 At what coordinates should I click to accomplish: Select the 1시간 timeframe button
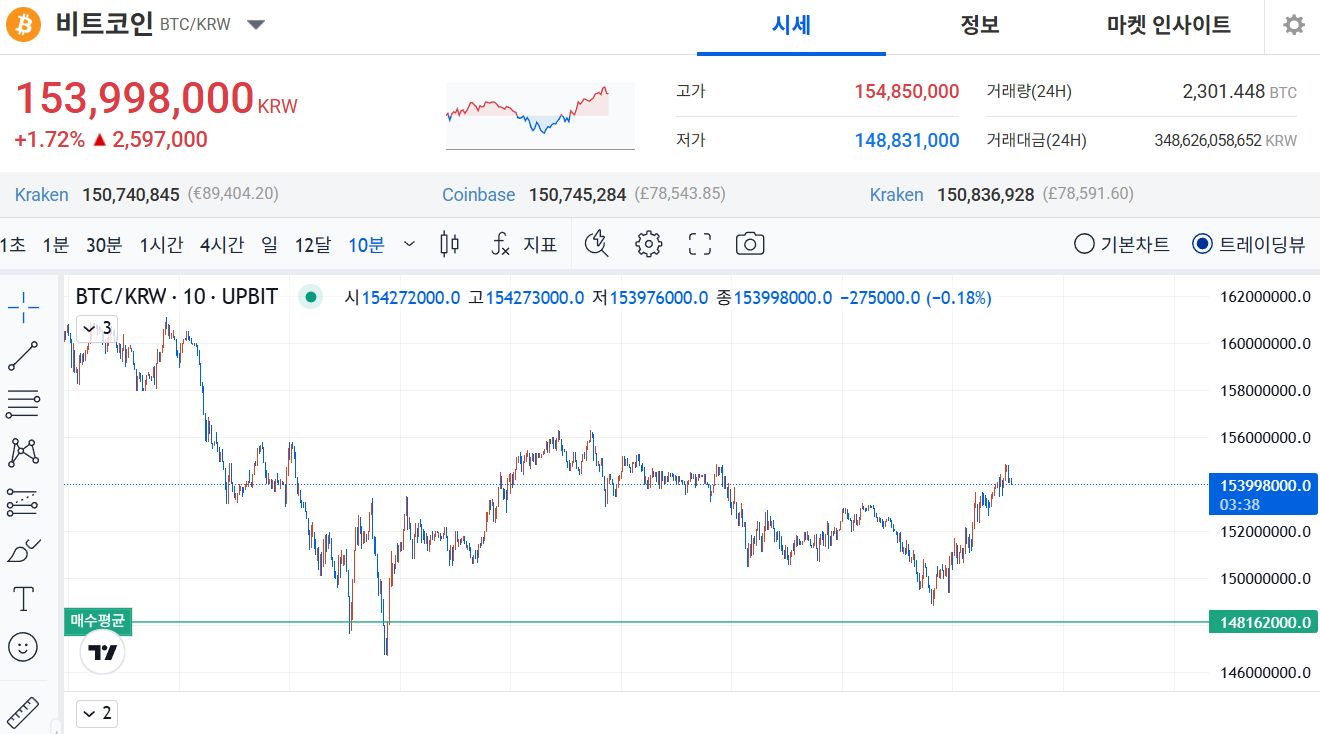[x=161, y=244]
